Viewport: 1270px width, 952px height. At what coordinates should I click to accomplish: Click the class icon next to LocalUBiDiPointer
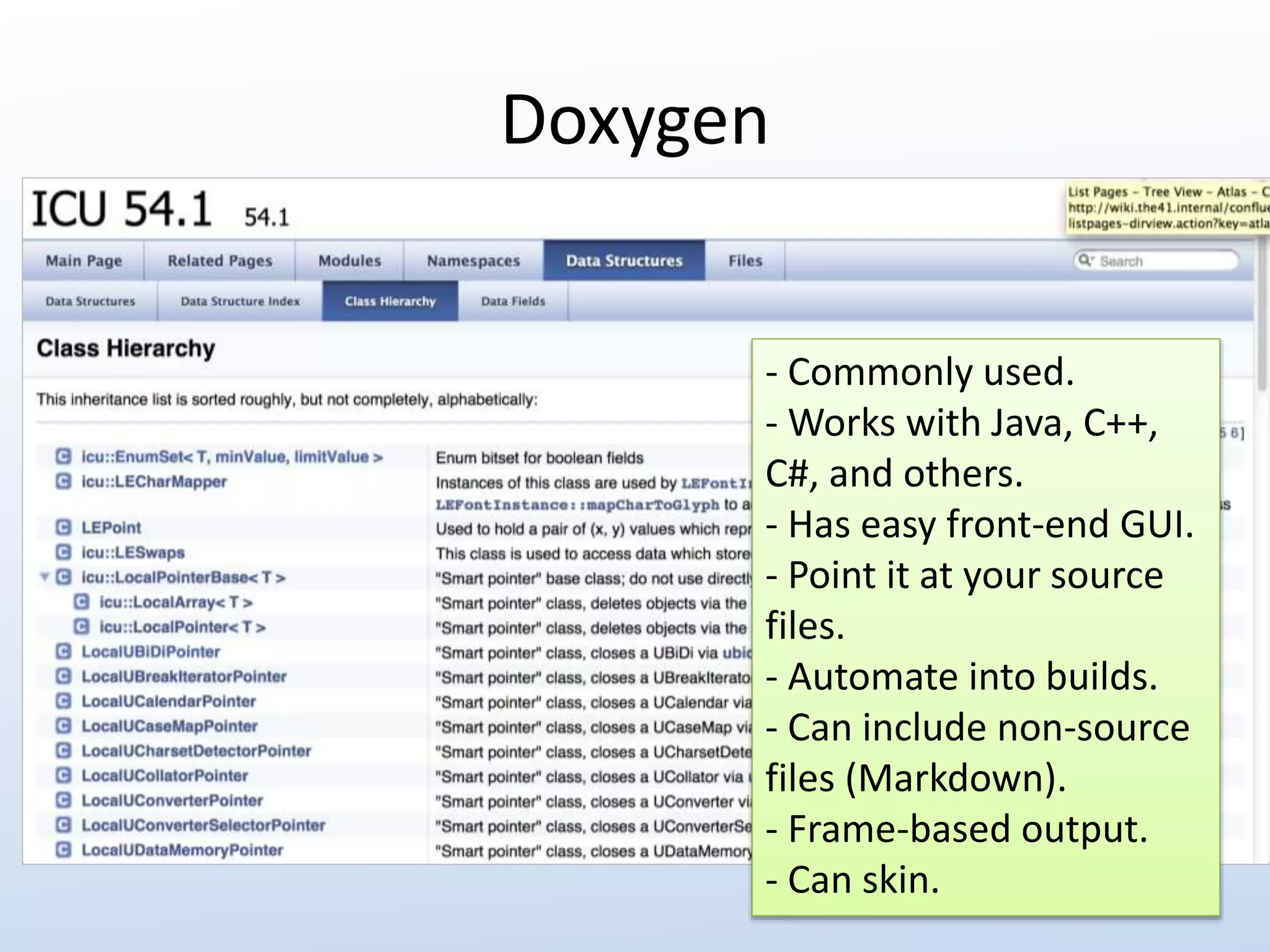(63, 651)
